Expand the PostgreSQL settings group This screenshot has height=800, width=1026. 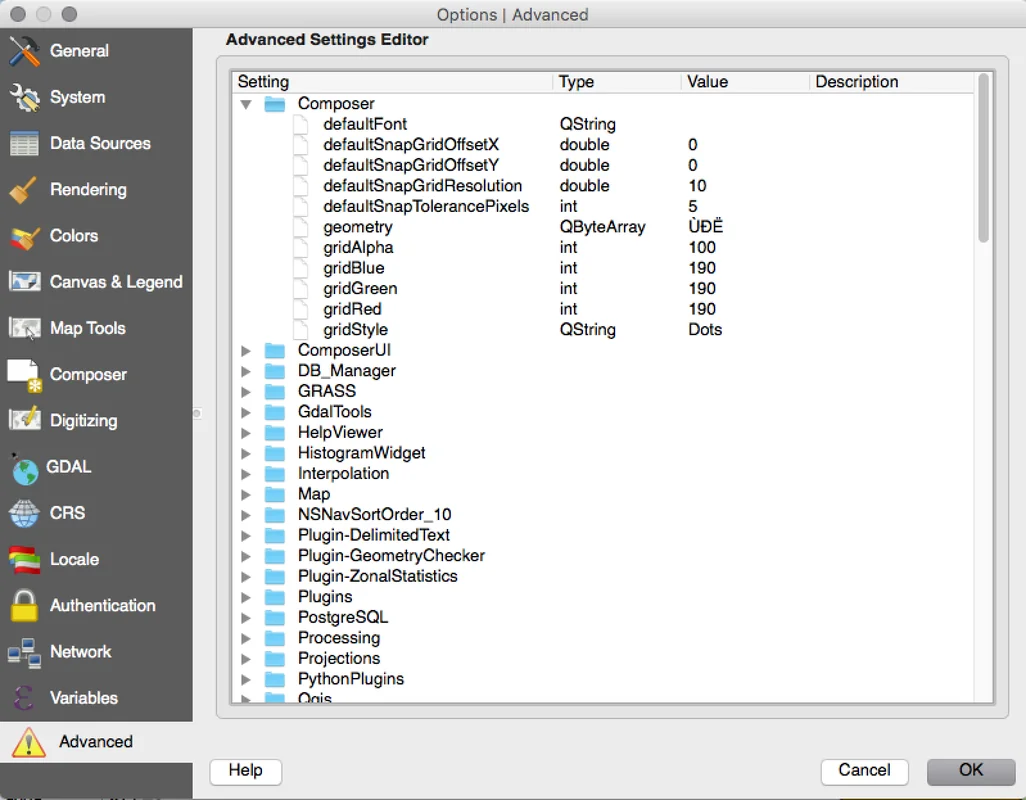point(246,617)
